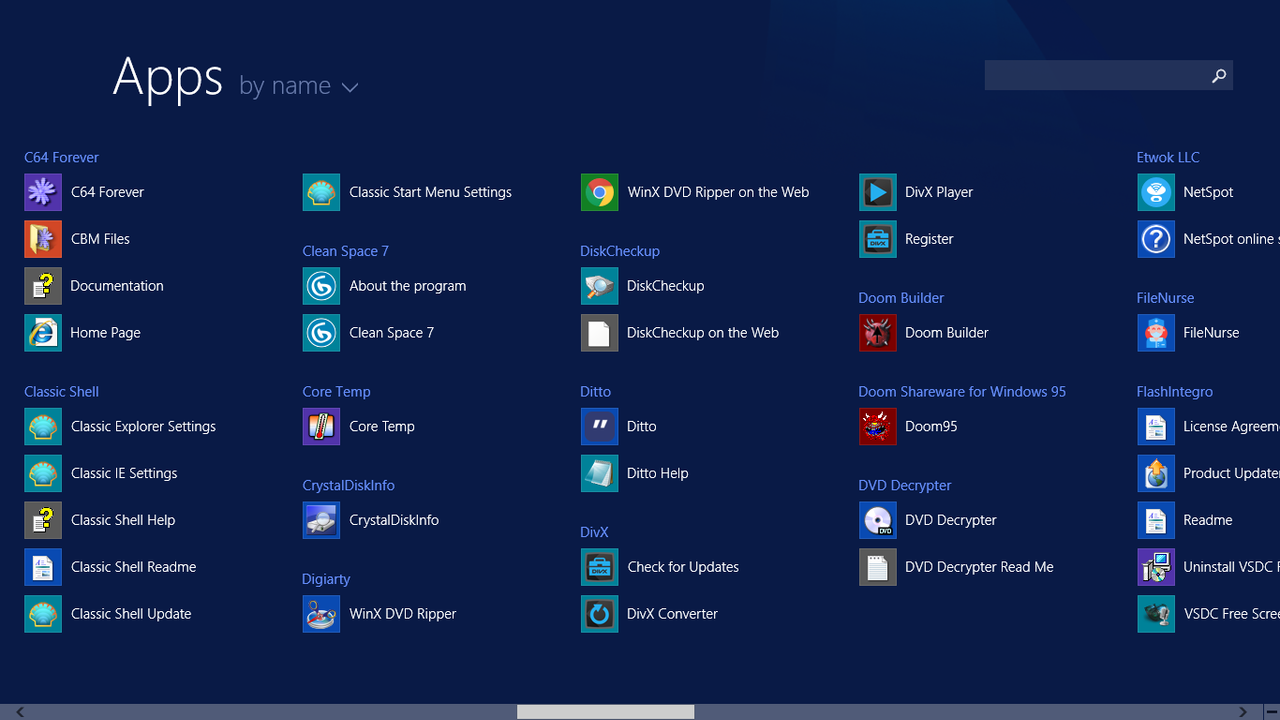Screen dimensions: 1280x720
Task: Launch the DiskCheckup magnifier icon
Action: point(599,286)
